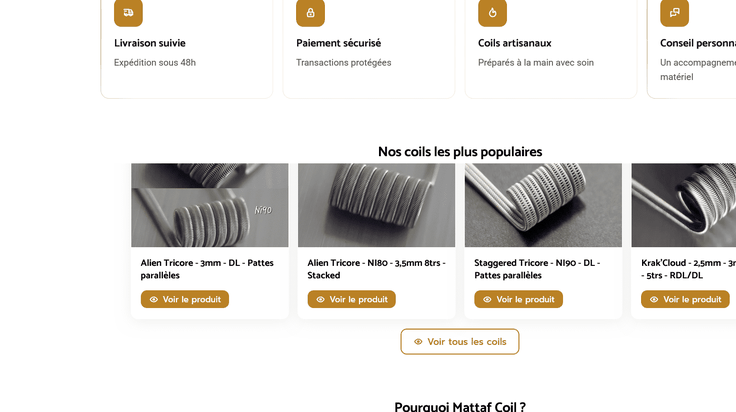View the Krak'Cloud 2,5mm product
Image resolution: width=736 pixels, height=412 pixels.
pos(685,299)
